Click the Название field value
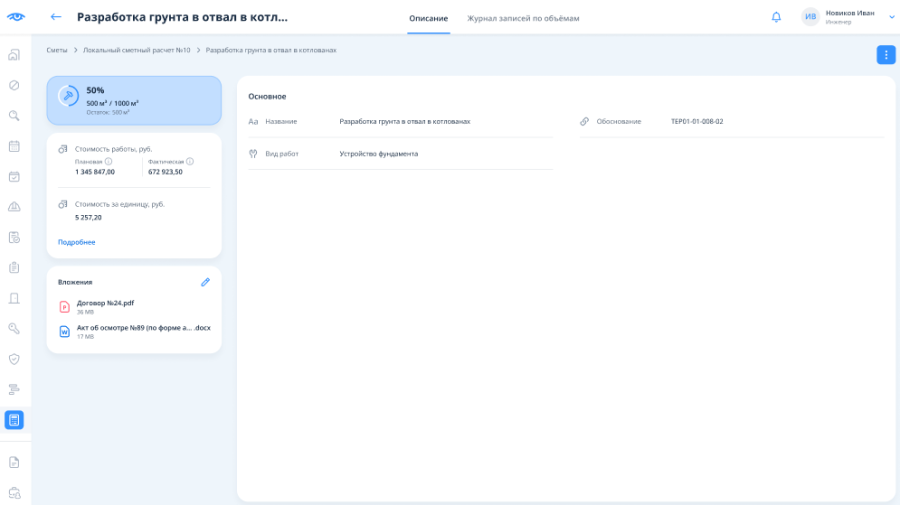The image size is (900, 505). (x=405, y=122)
